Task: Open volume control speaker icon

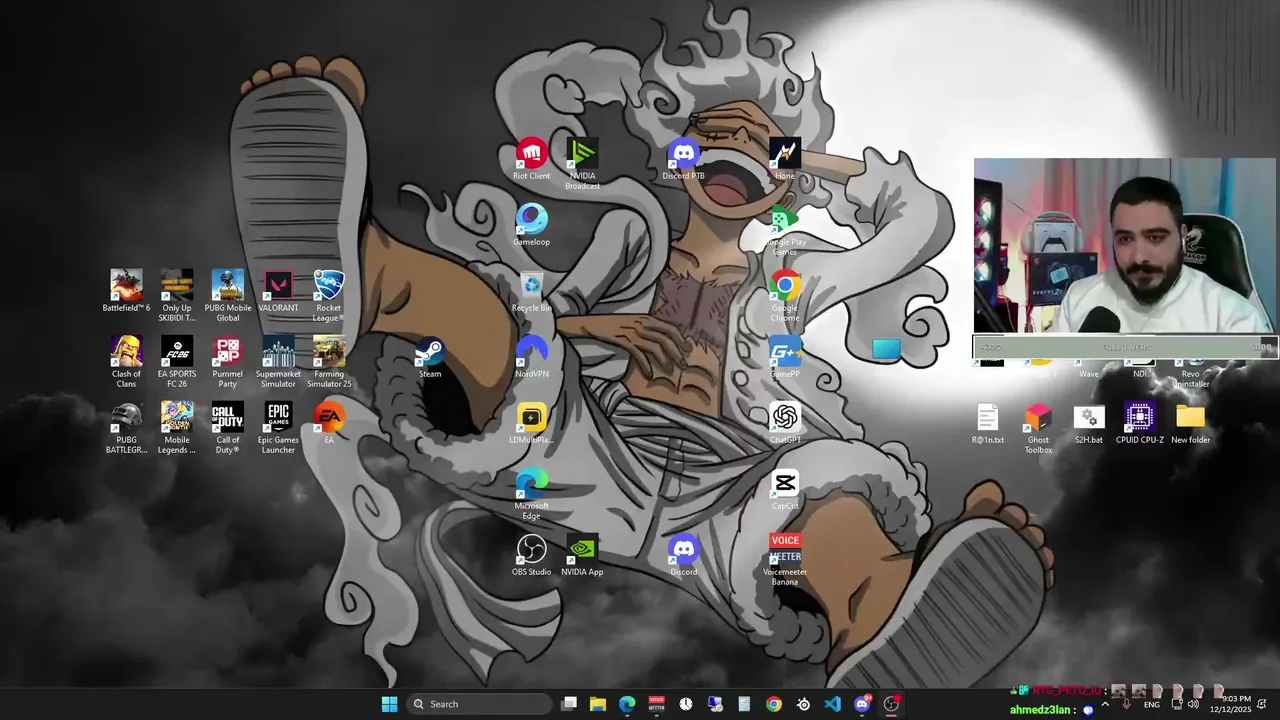Action: [1193, 704]
